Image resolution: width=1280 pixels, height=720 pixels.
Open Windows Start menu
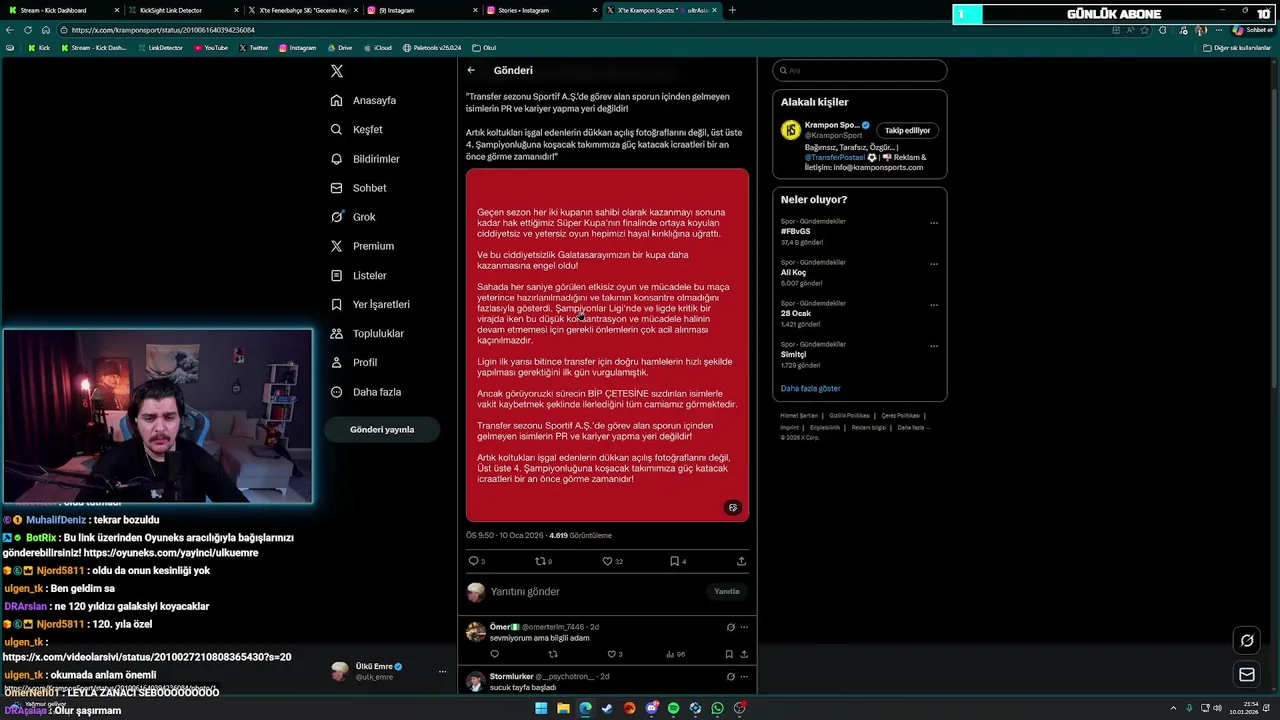point(541,708)
